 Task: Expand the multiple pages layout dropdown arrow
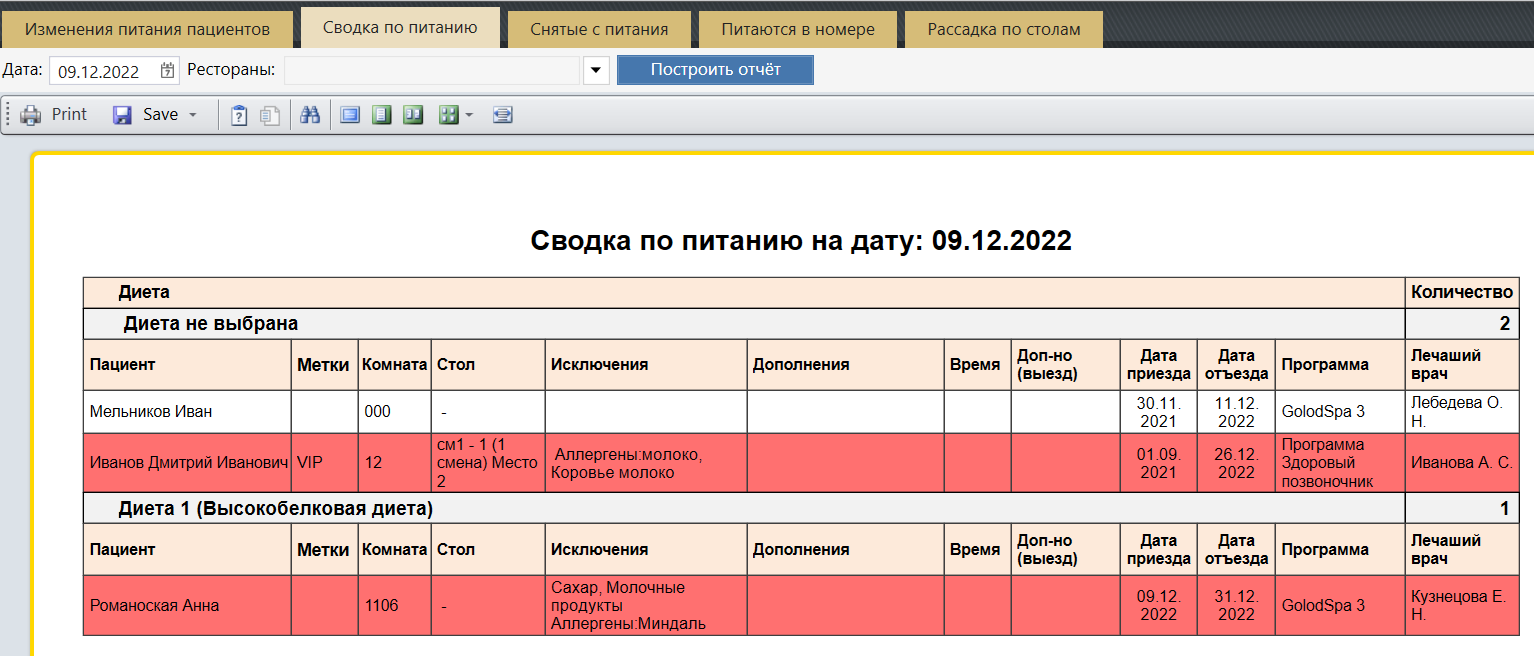click(x=468, y=115)
